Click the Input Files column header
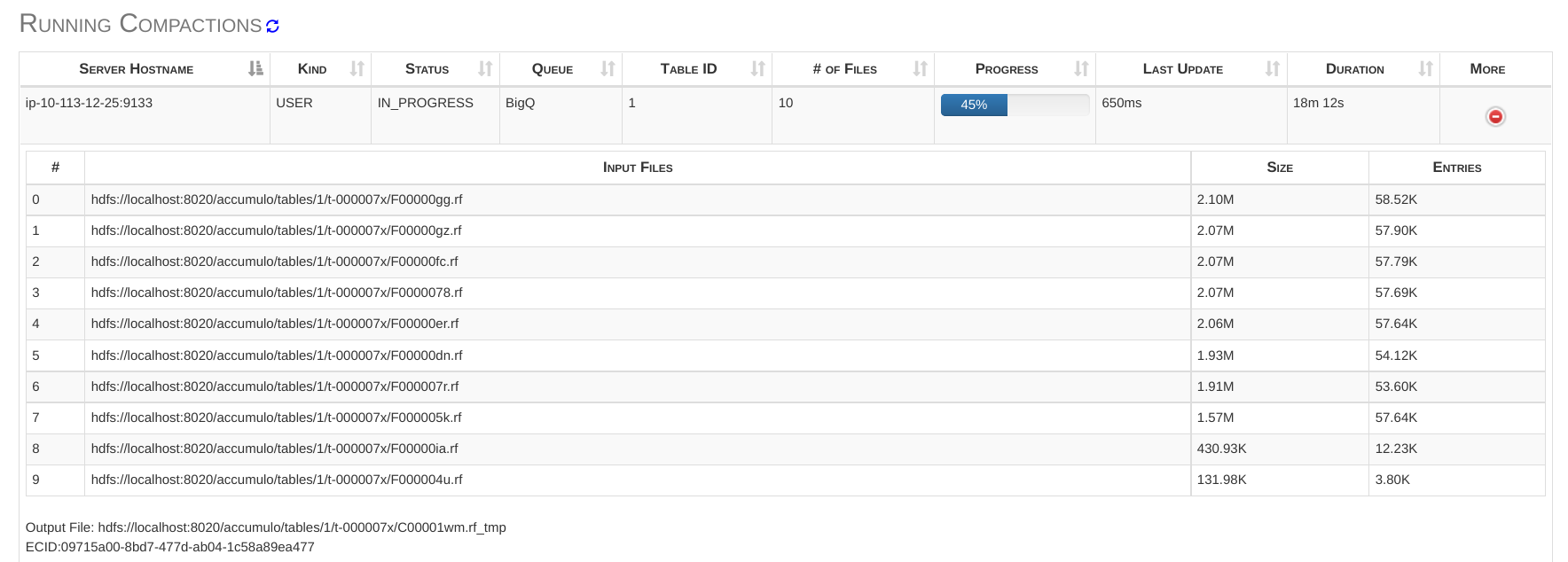This screenshot has width=1568, height=562. (637, 168)
